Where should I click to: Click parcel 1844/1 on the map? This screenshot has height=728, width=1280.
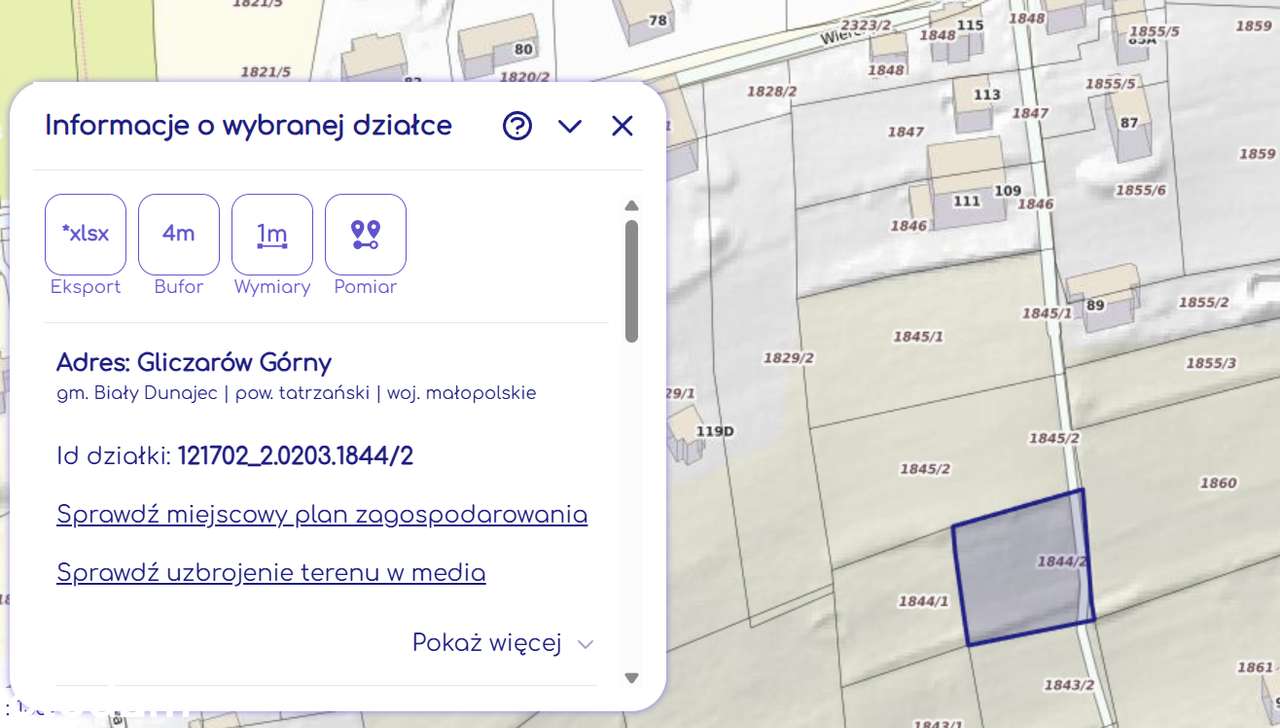[922, 601]
